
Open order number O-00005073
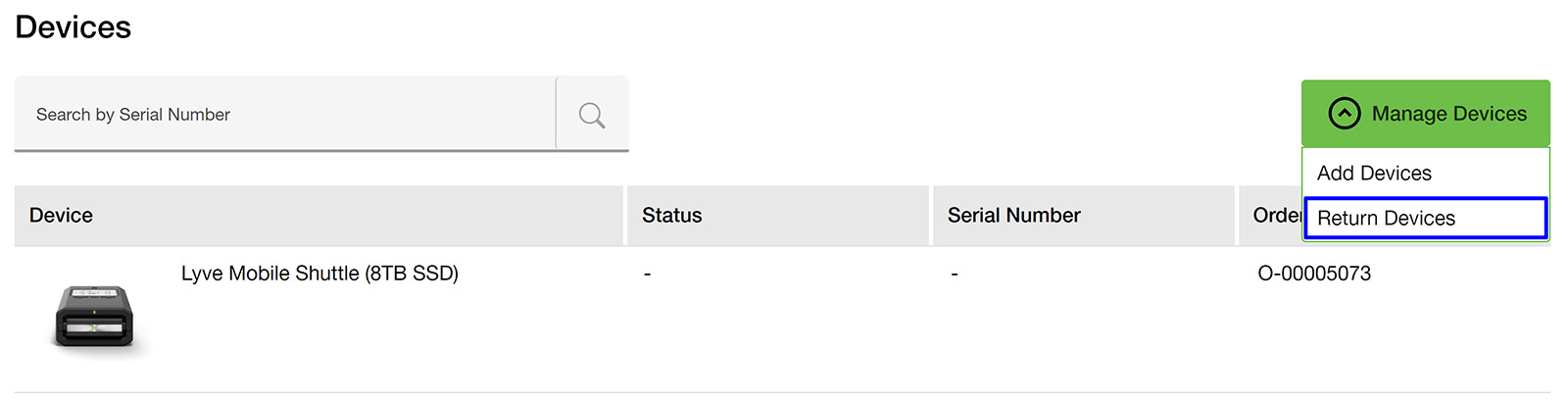1313,274
